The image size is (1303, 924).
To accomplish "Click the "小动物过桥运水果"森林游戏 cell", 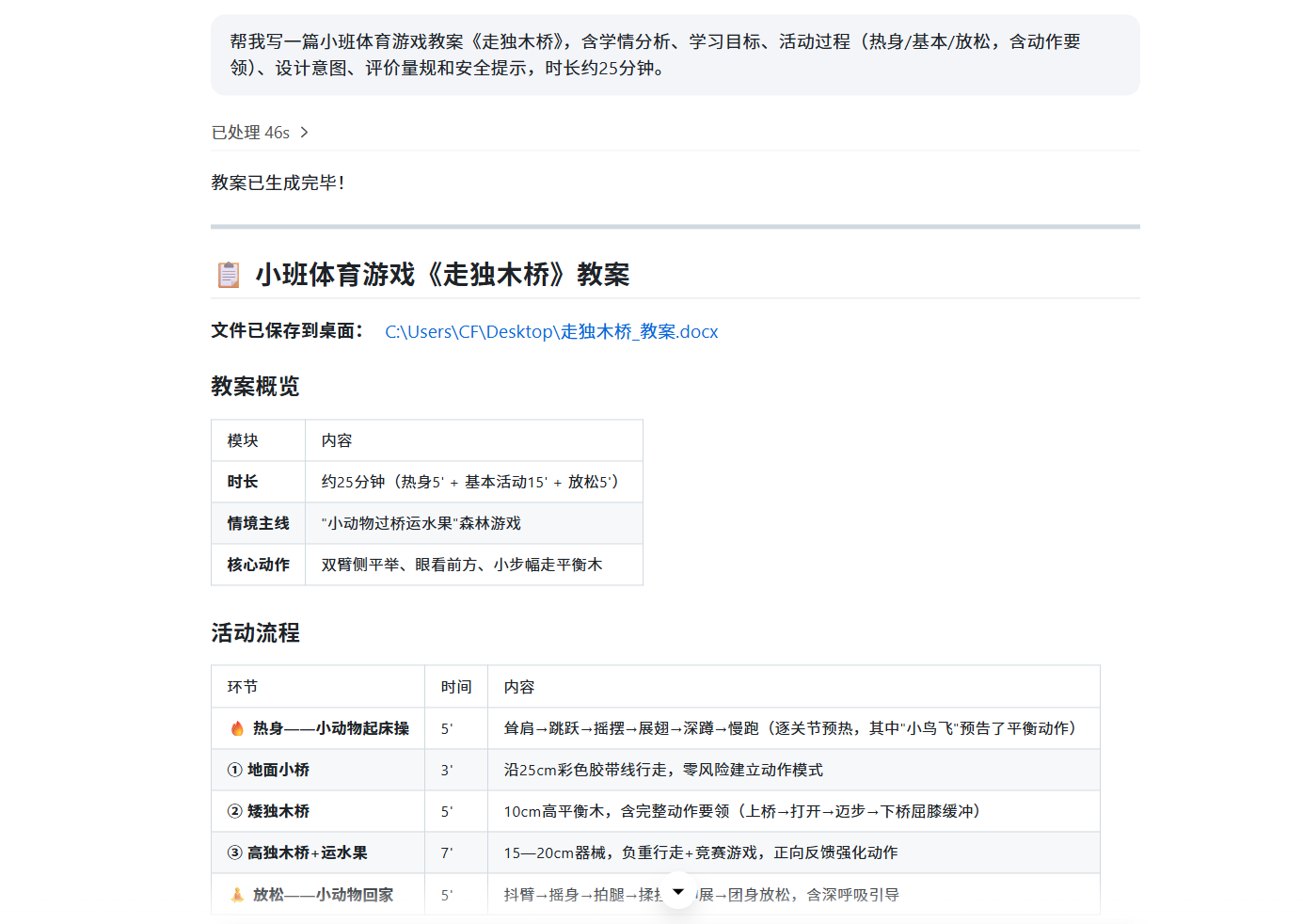I will [474, 523].
